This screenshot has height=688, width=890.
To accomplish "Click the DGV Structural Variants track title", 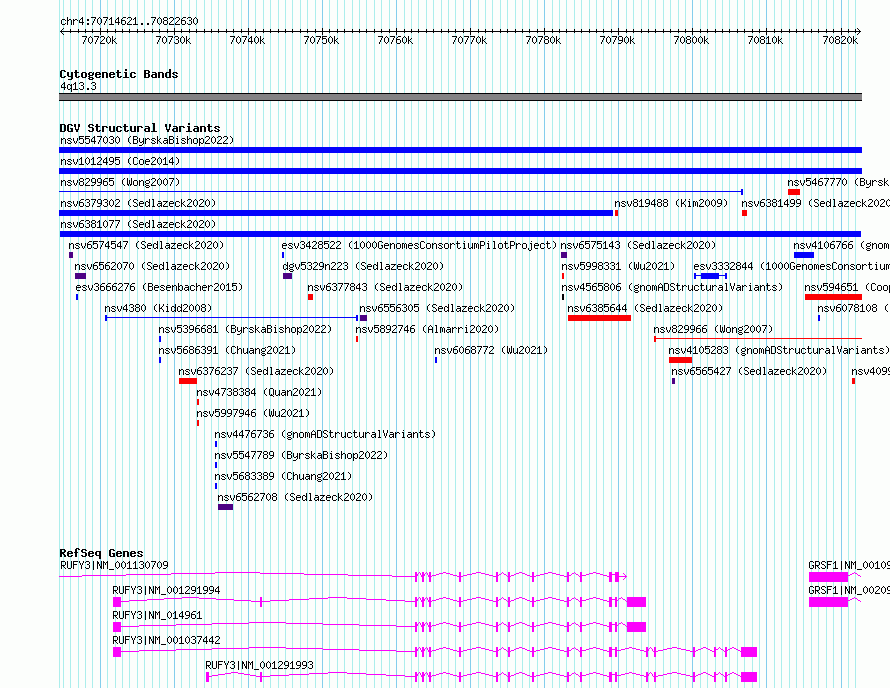I will (x=140, y=128).
